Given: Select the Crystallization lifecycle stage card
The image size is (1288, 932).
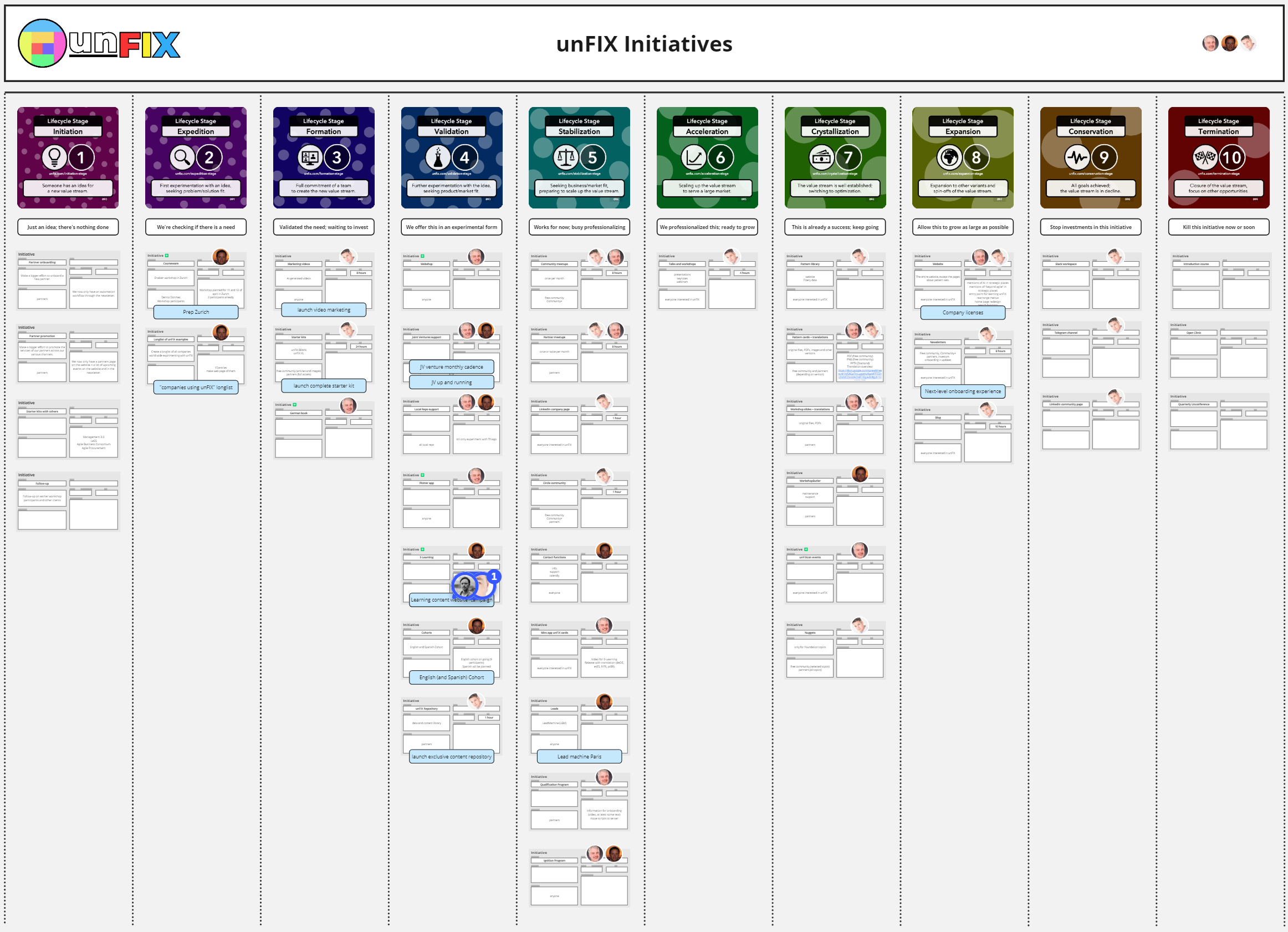Looking at the screenshot, I should [x=835, y=157].
